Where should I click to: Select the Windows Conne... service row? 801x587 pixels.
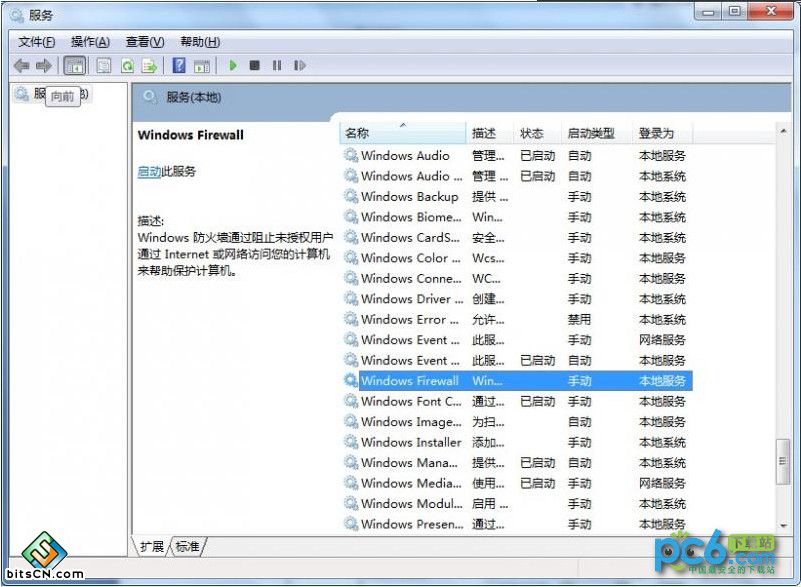point(516,278)
